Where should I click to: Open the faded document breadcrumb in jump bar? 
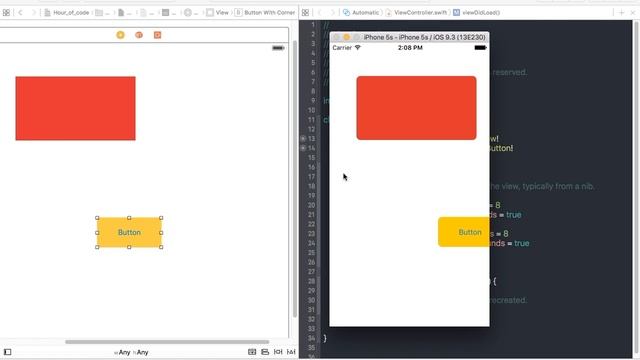coord(147,13)
